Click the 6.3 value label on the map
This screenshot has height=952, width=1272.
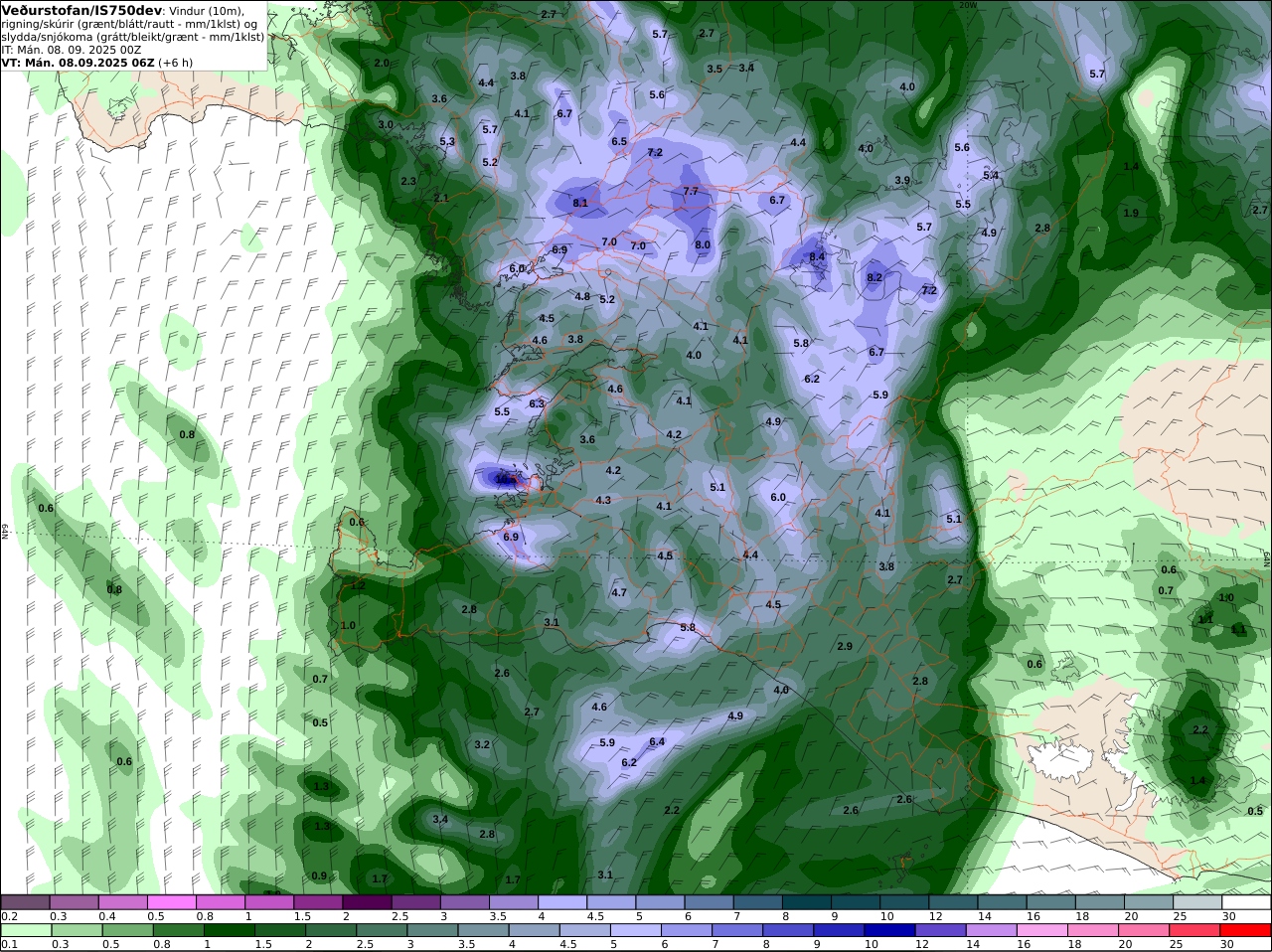coord(537,403)
